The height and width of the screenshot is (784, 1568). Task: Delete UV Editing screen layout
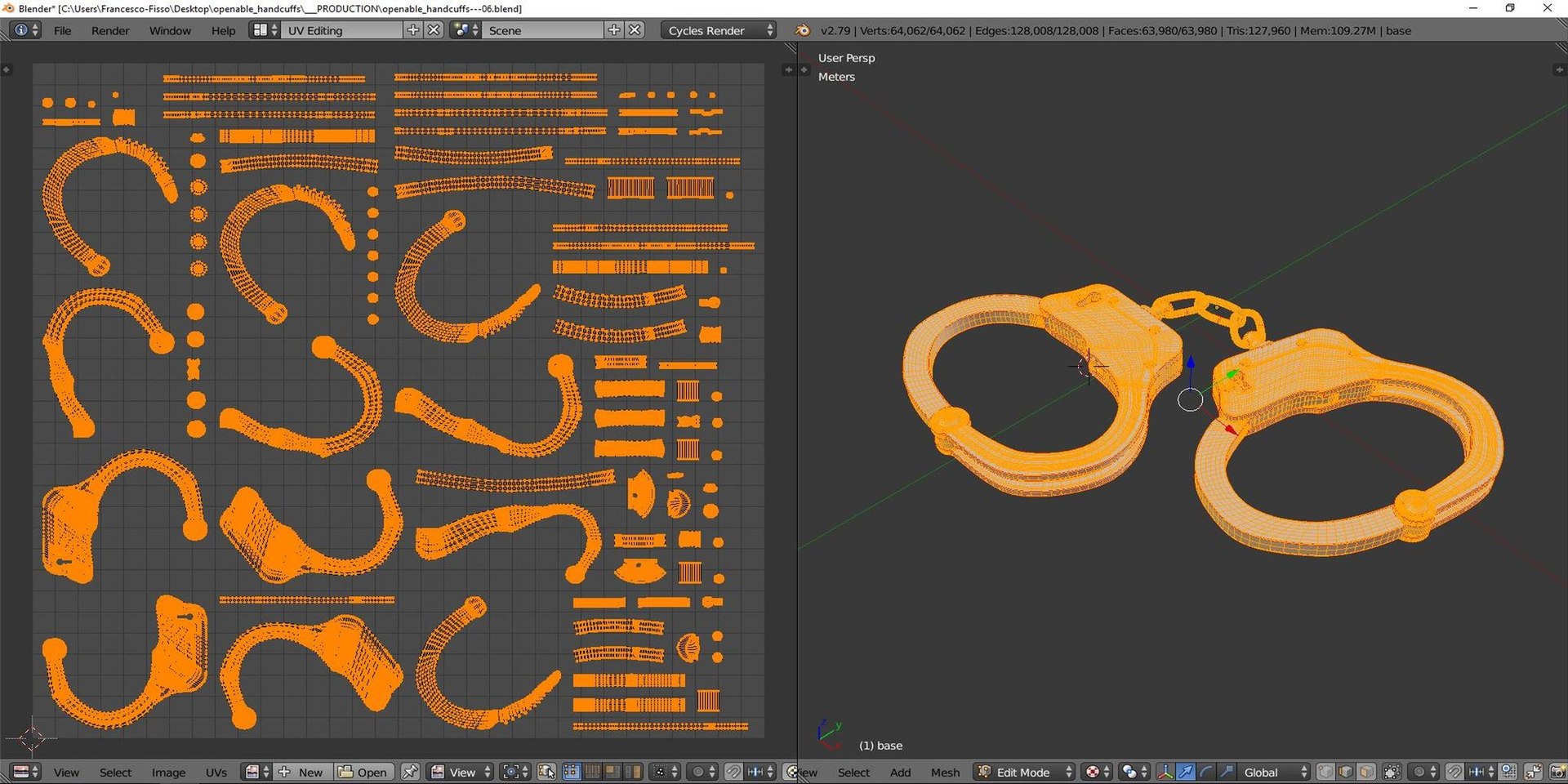(x=434, y=30)
